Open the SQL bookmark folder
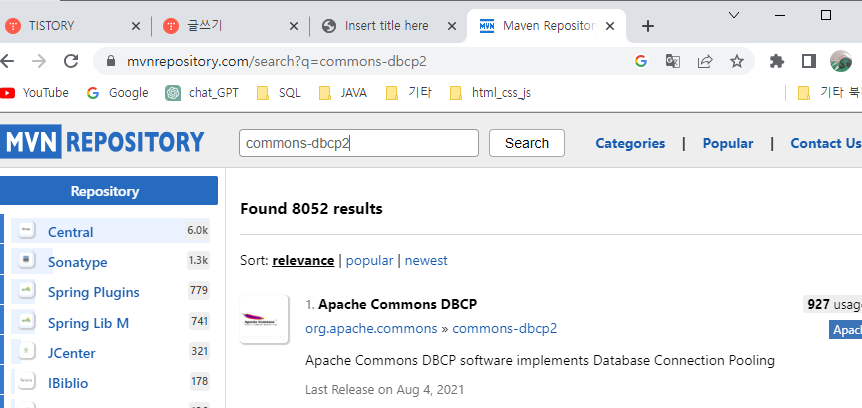This screenshot has height=408, width=862. tap(279, 93)
